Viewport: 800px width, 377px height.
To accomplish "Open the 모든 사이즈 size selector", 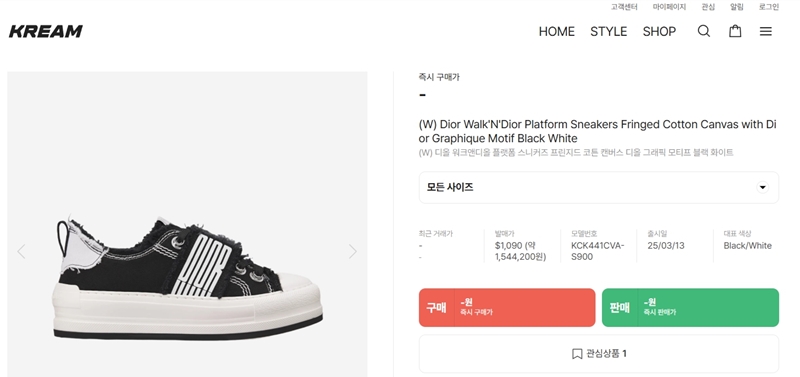I will [x=598, y=187].
